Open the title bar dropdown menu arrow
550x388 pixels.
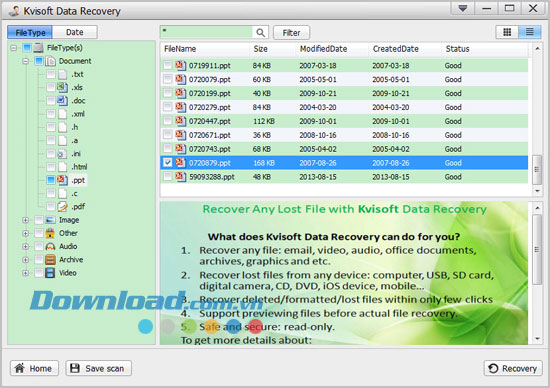(x=463, y=8)
